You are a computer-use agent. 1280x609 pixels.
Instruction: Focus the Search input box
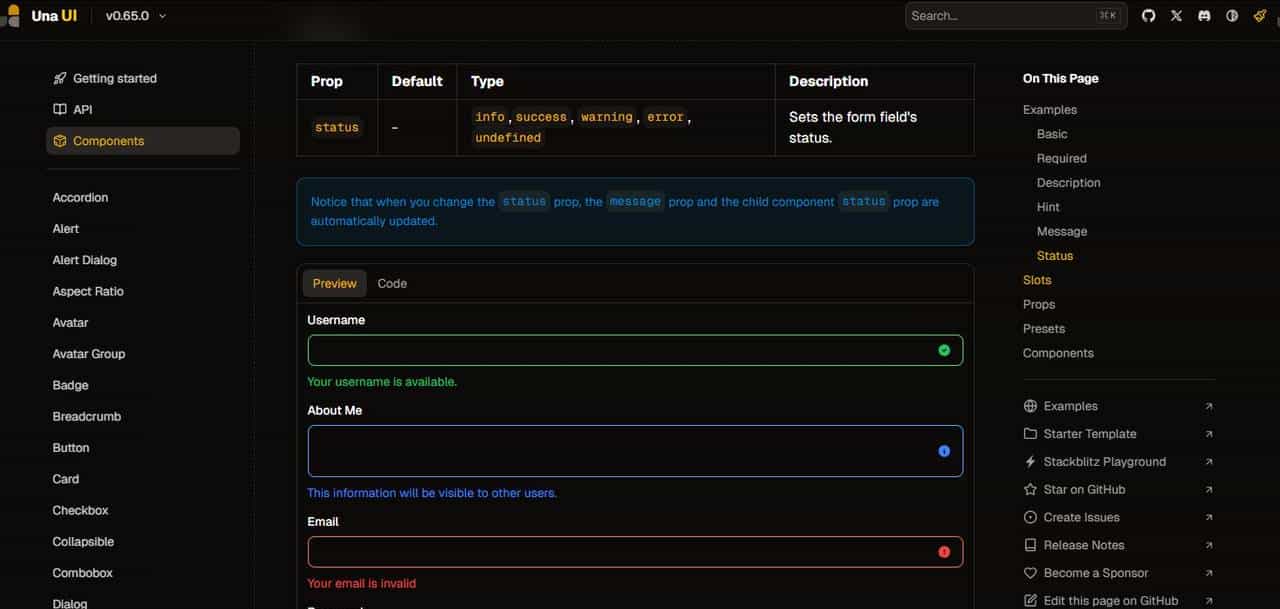(1000, 16)
